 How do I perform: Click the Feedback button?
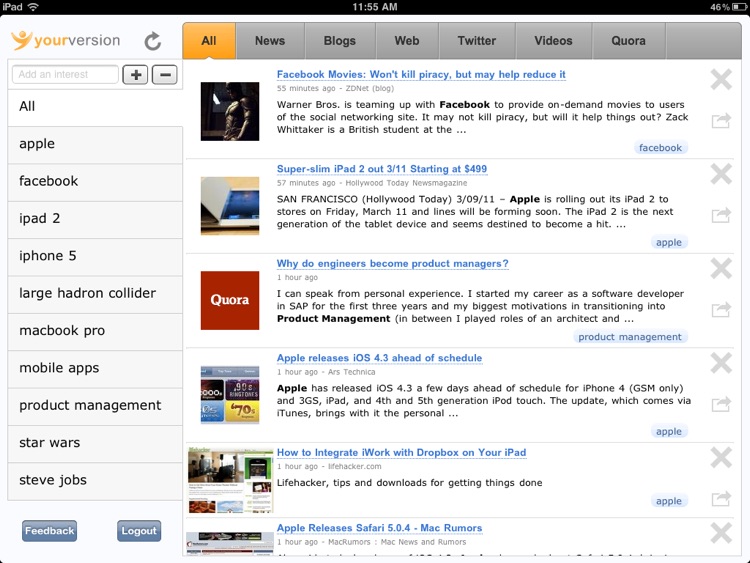[49, 531]
